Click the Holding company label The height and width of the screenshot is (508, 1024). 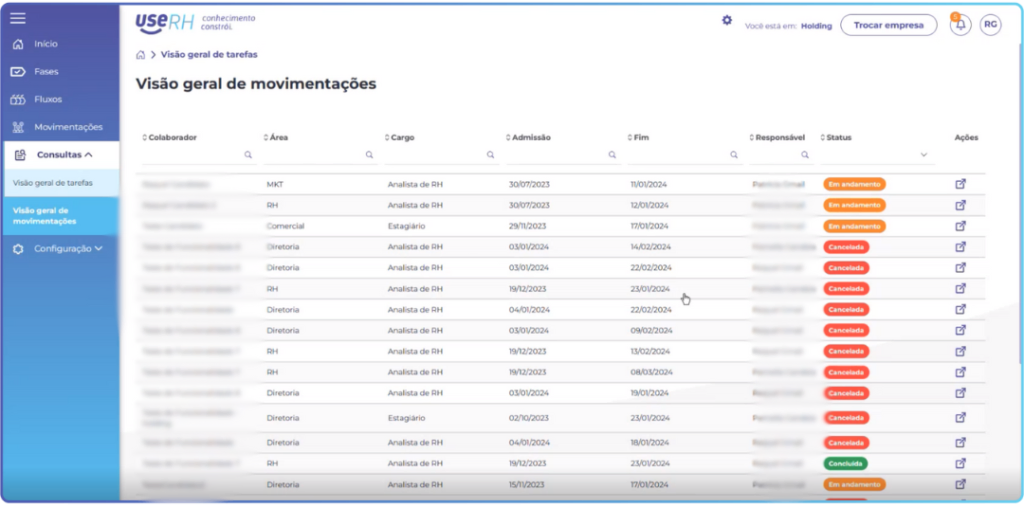(816, 26)
